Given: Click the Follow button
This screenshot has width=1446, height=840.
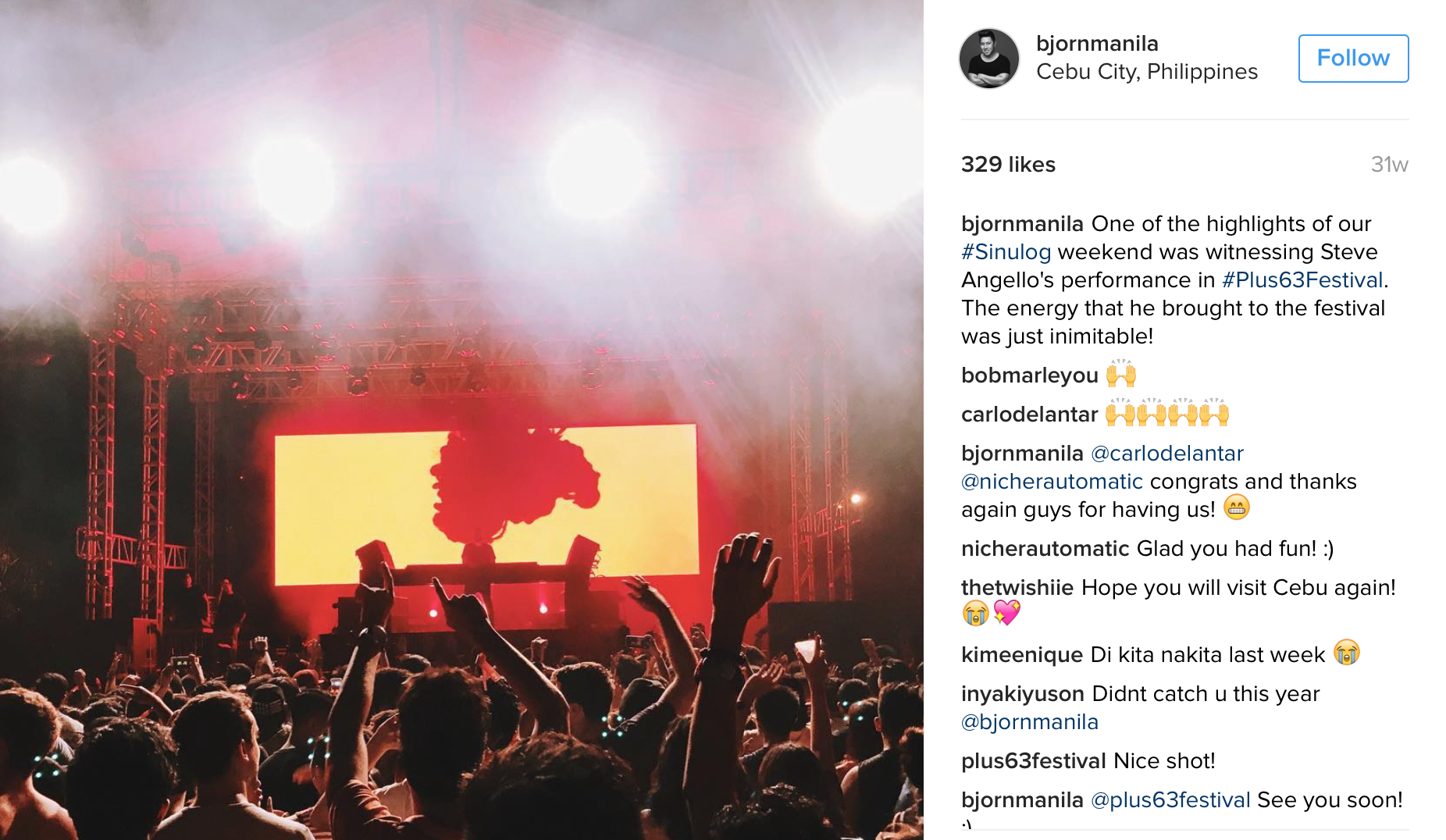Looking at the screenshot, I should click(x=1353, y=59).
